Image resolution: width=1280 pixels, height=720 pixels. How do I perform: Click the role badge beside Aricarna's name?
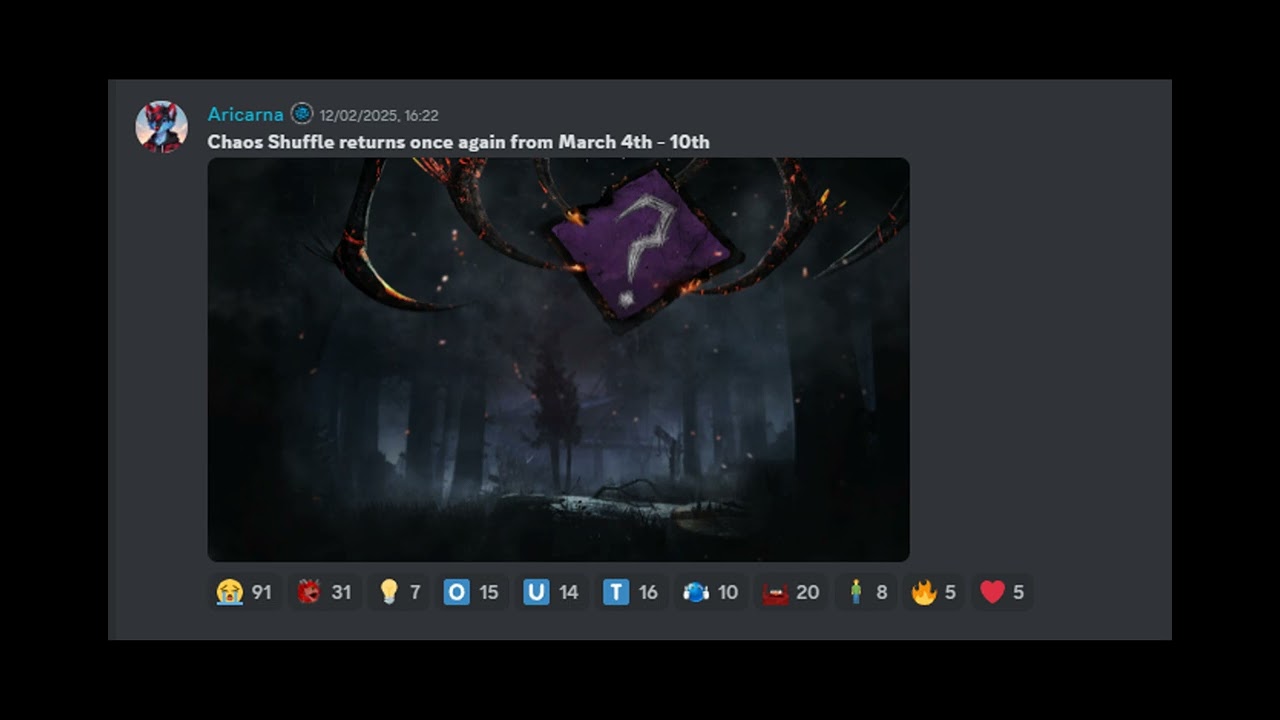[301, 114]
